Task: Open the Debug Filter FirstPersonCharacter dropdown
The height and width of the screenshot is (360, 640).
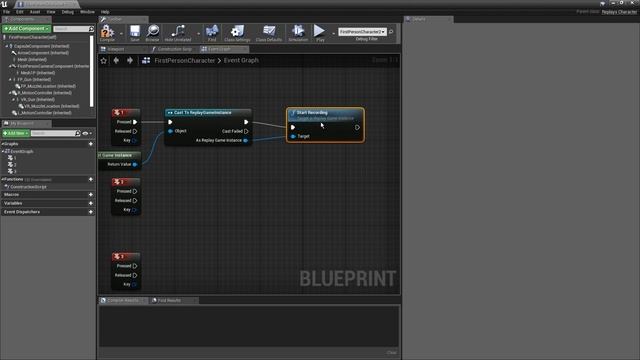Action: (x=362, y=31)
